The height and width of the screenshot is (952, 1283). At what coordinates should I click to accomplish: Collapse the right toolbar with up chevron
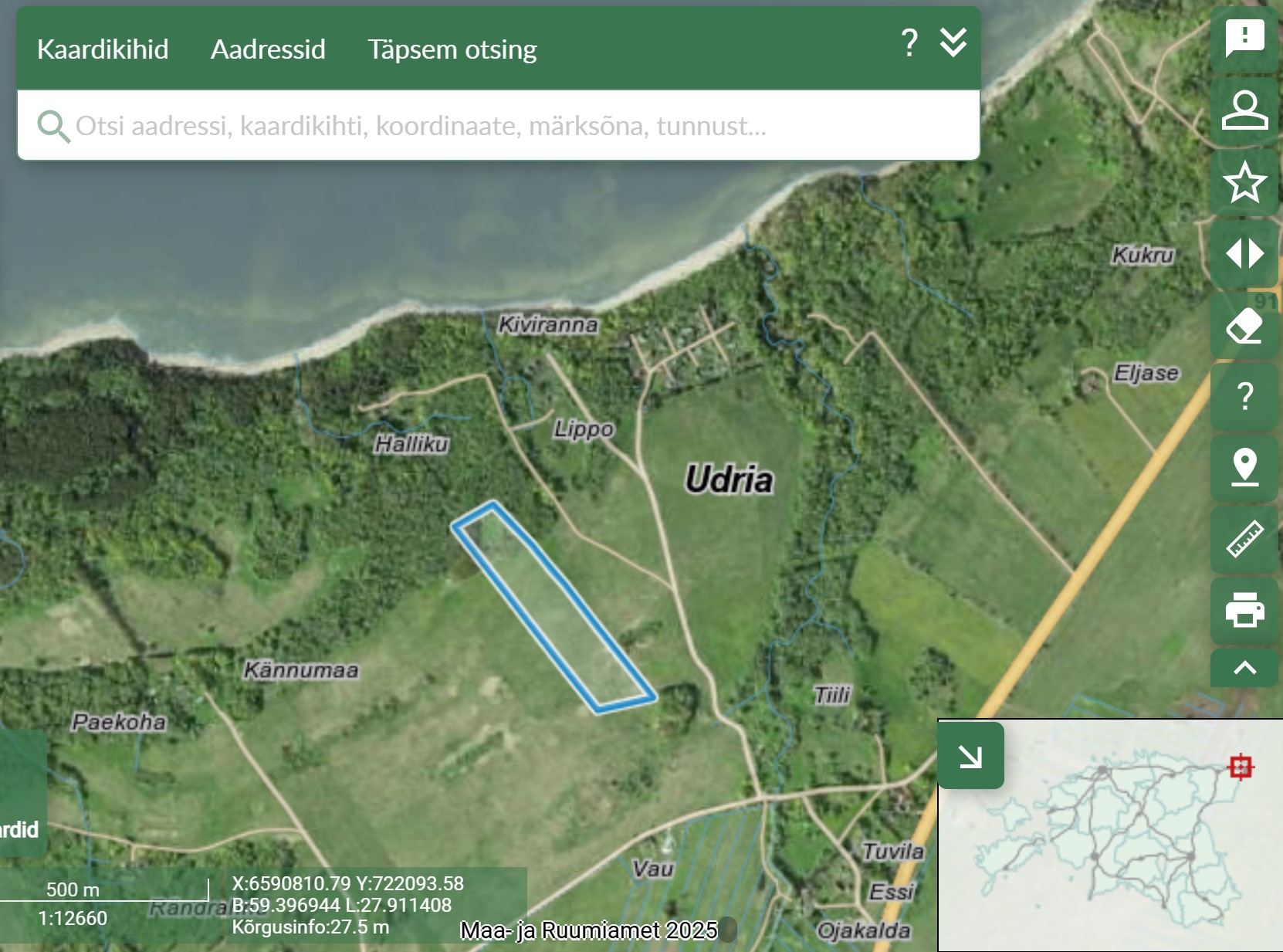(x=1244, y=668)
